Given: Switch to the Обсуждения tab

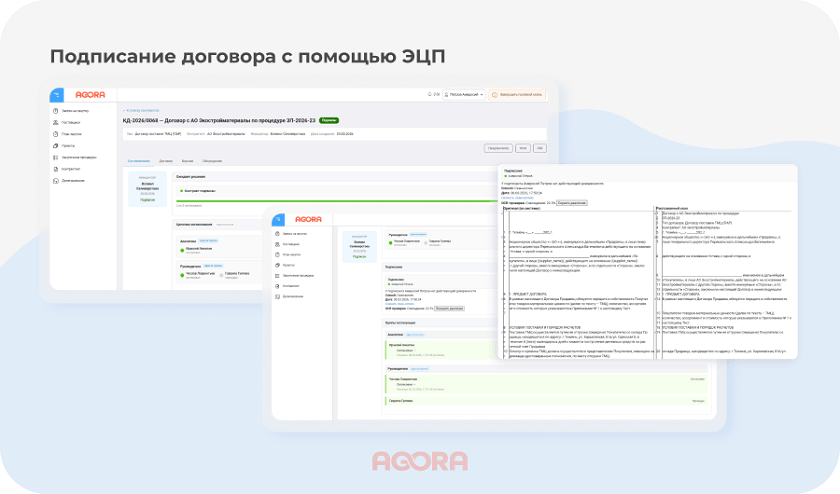Looking at the screenshot, I should (212, 161).
